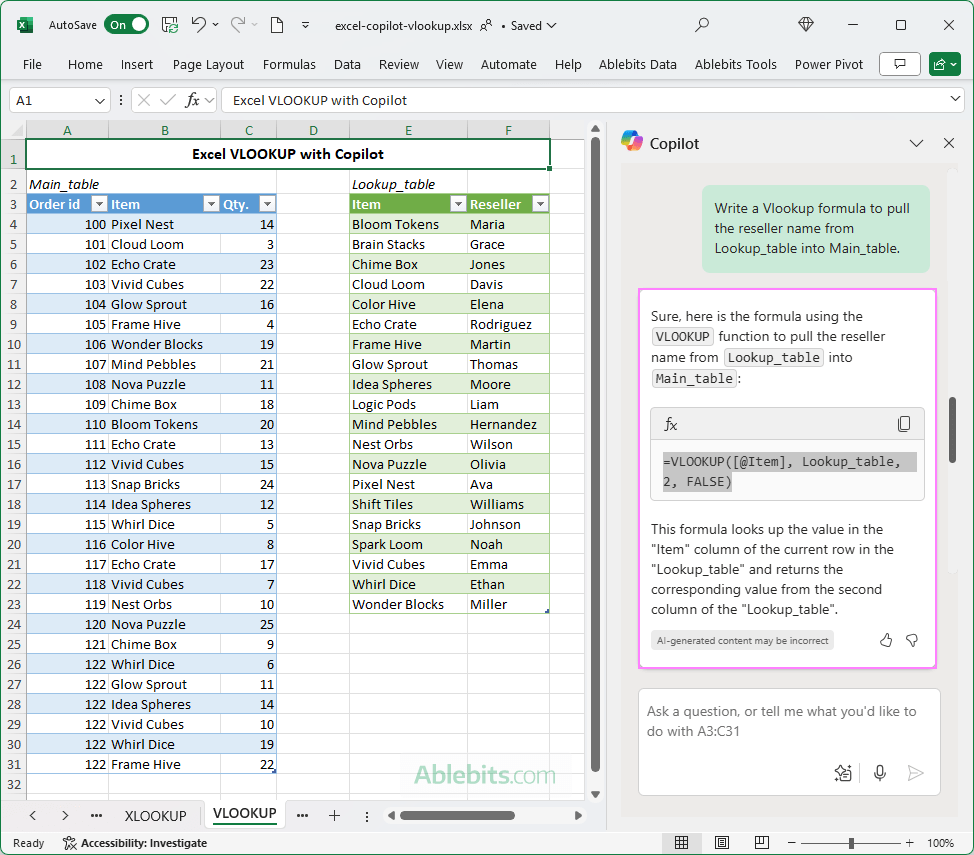Select cell containing Pixel Nest in Main_table
The image size is (974, 855).
coord(165,224)
